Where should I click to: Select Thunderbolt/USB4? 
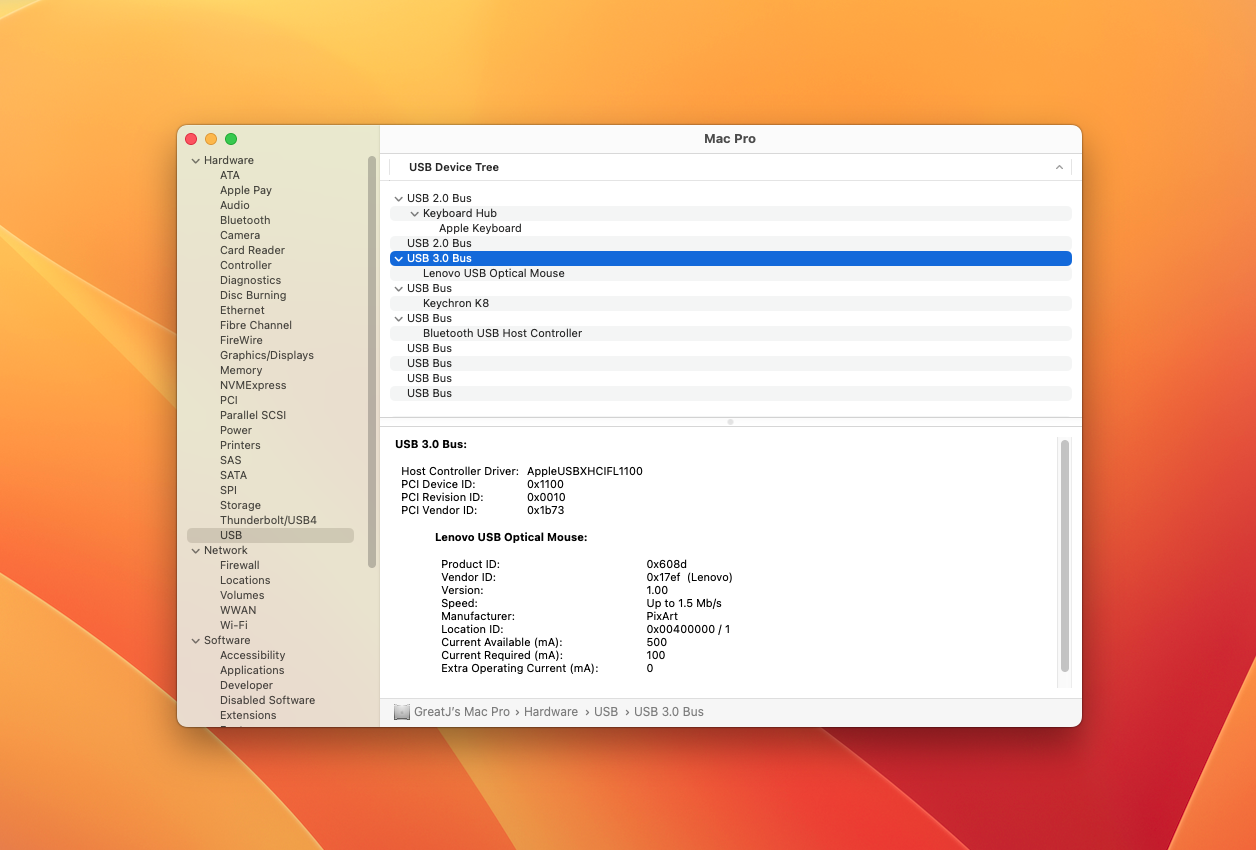pyautogui.click(x=268, y=520)
